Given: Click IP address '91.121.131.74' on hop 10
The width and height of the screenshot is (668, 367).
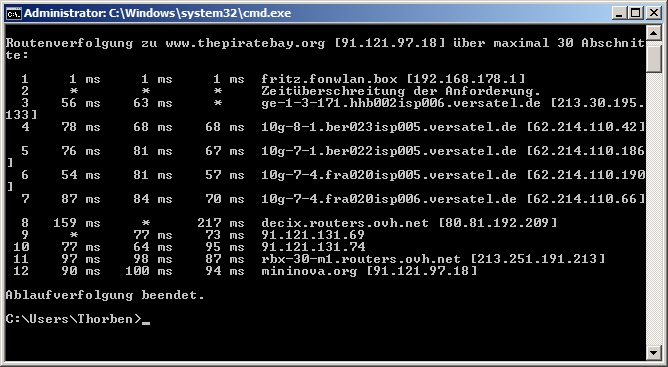Looking at the screenshot, I should 313,247.
